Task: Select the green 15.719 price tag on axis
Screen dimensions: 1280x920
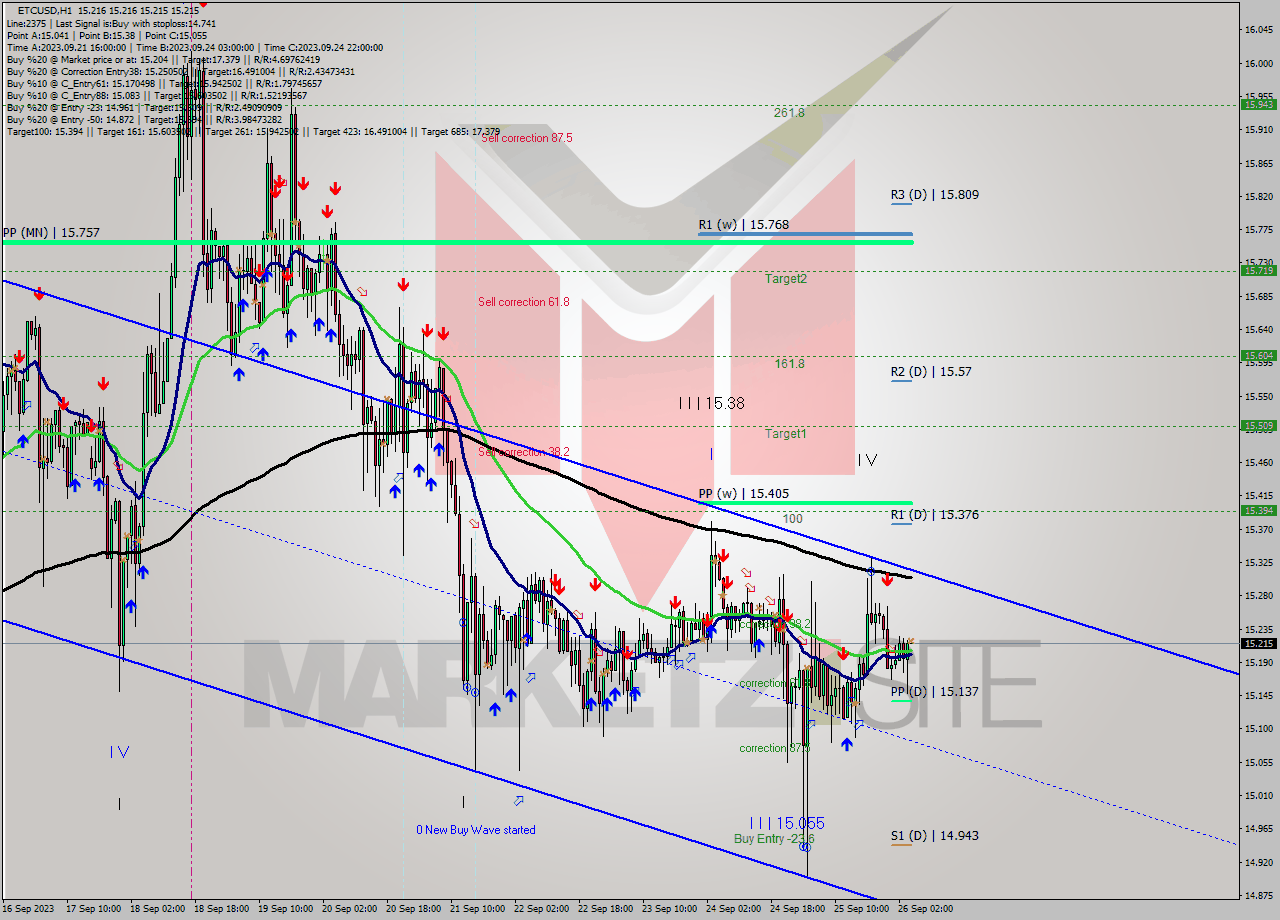Action: click(x=1259, y=270)
